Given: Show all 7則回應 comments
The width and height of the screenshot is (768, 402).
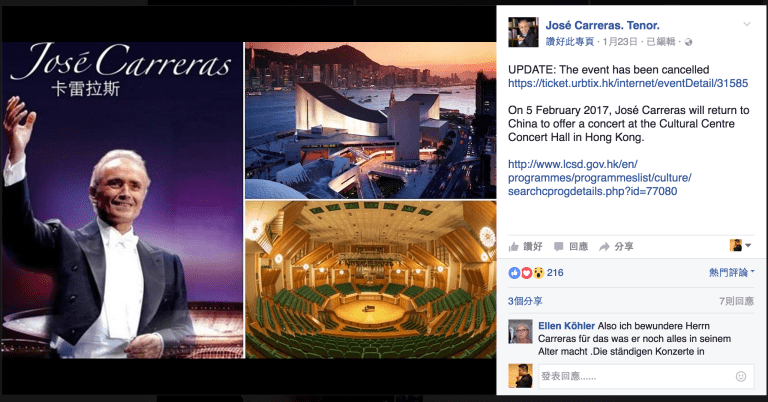Looking at the screenshot, I should (x=736, y=301).
